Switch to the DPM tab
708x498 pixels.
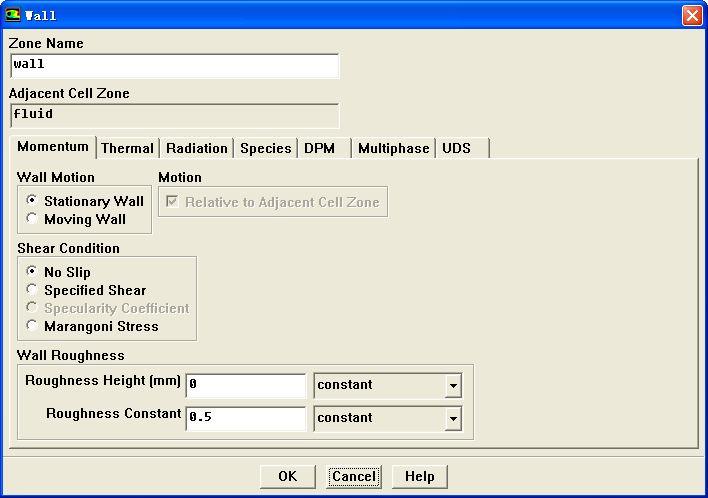(320, 148)
